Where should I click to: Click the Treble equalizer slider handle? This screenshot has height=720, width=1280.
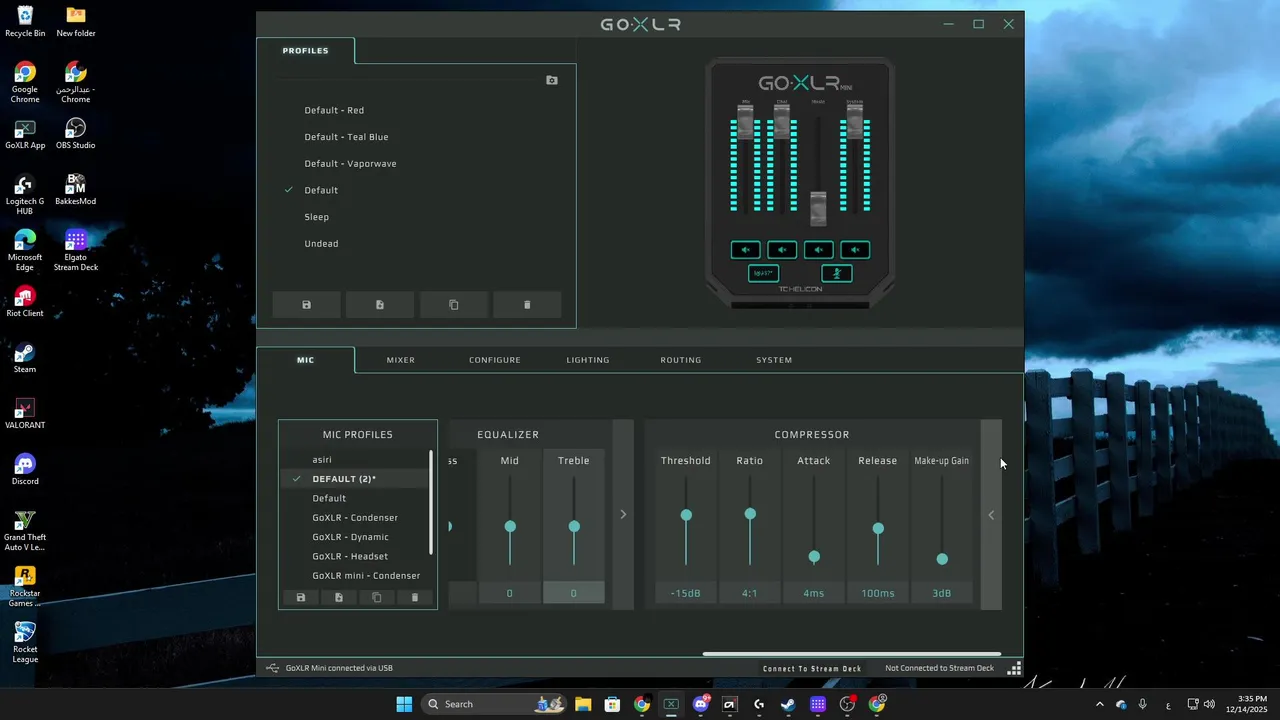(574, 526)
